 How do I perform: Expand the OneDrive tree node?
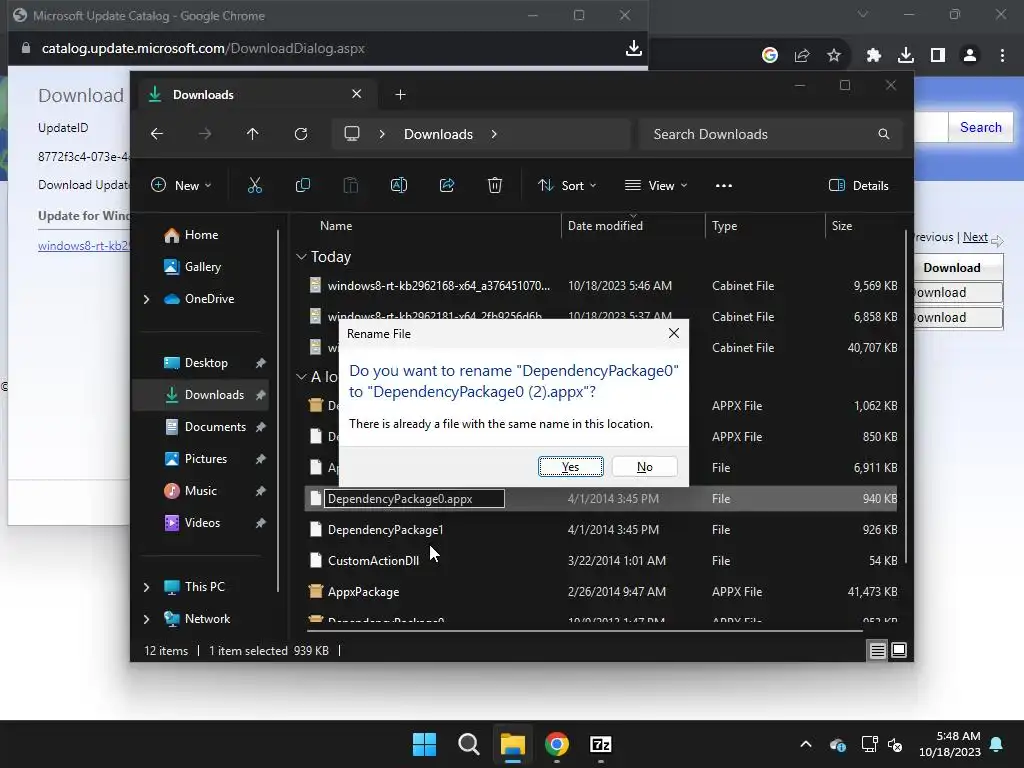coord(146,299)
